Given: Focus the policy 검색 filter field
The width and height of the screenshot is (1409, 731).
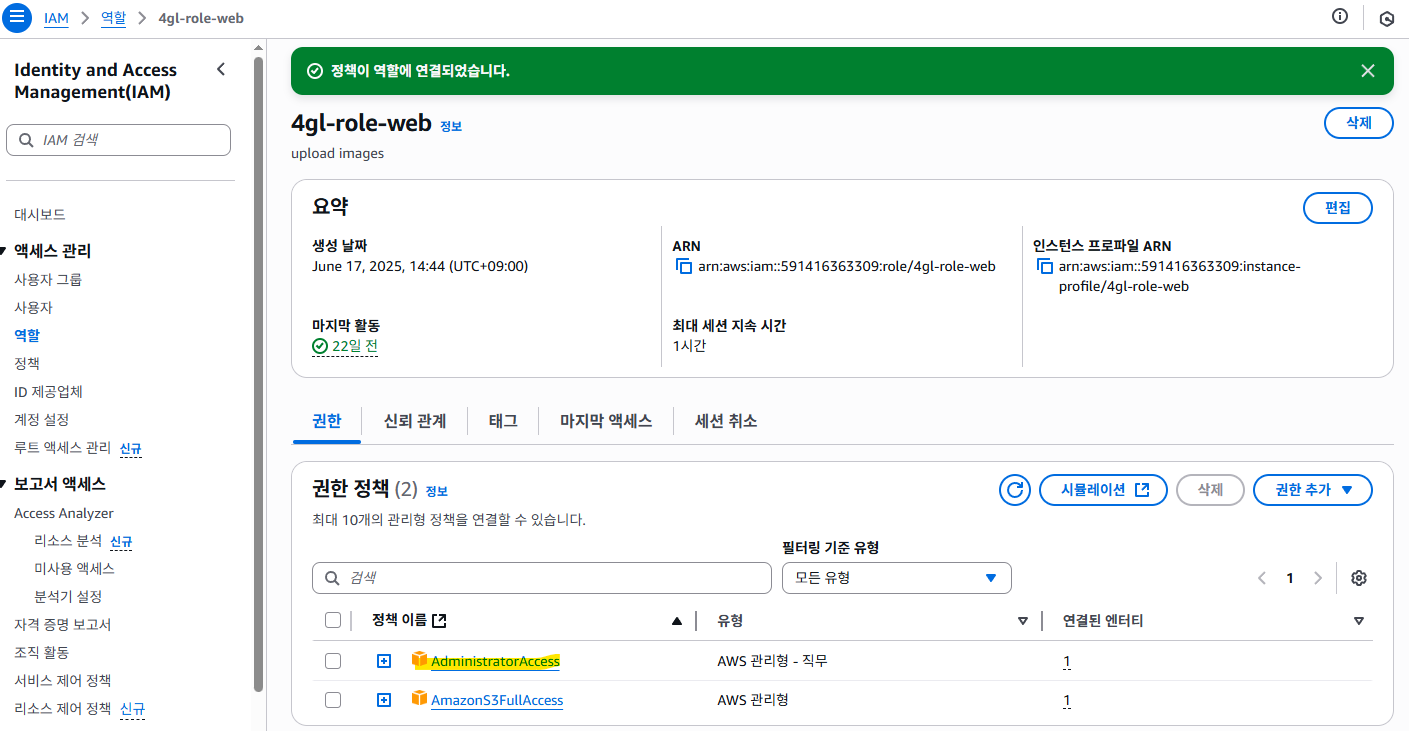Looking at the screenshot, I should point(542,578).
